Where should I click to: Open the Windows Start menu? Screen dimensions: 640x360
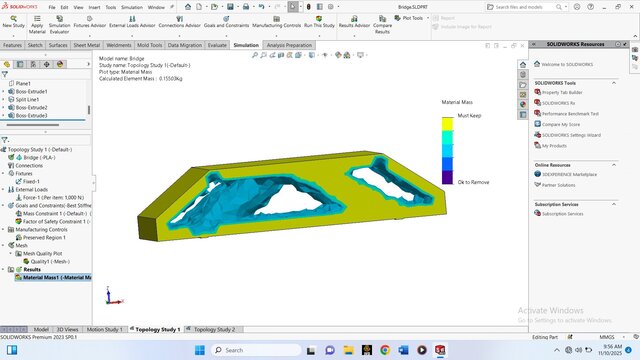[200, 350]
